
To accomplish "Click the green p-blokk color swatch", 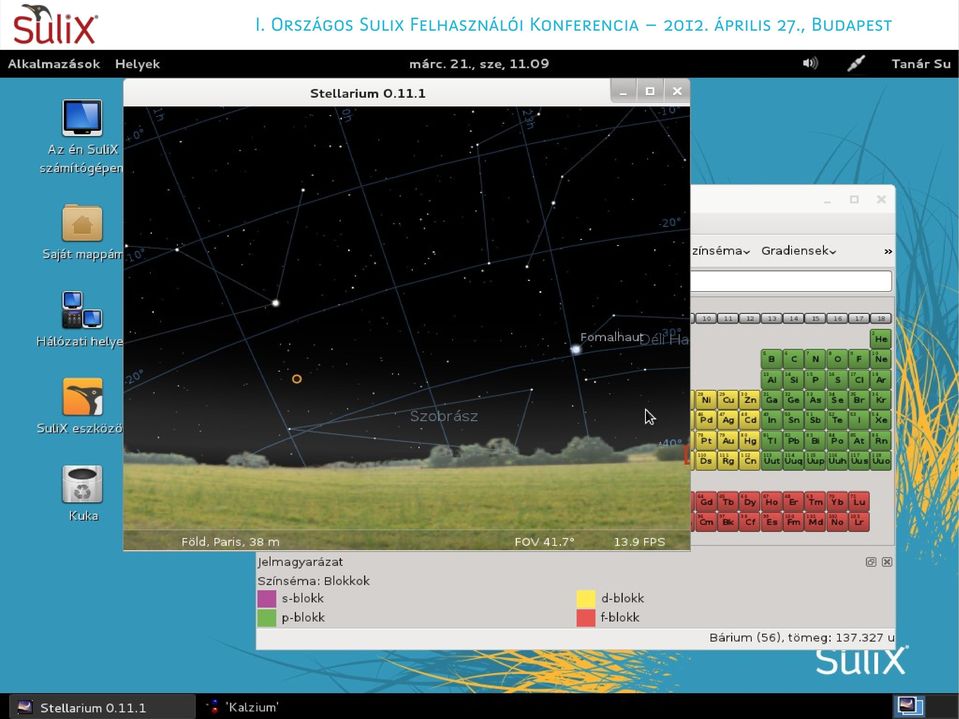I will (x=267, y=618).
